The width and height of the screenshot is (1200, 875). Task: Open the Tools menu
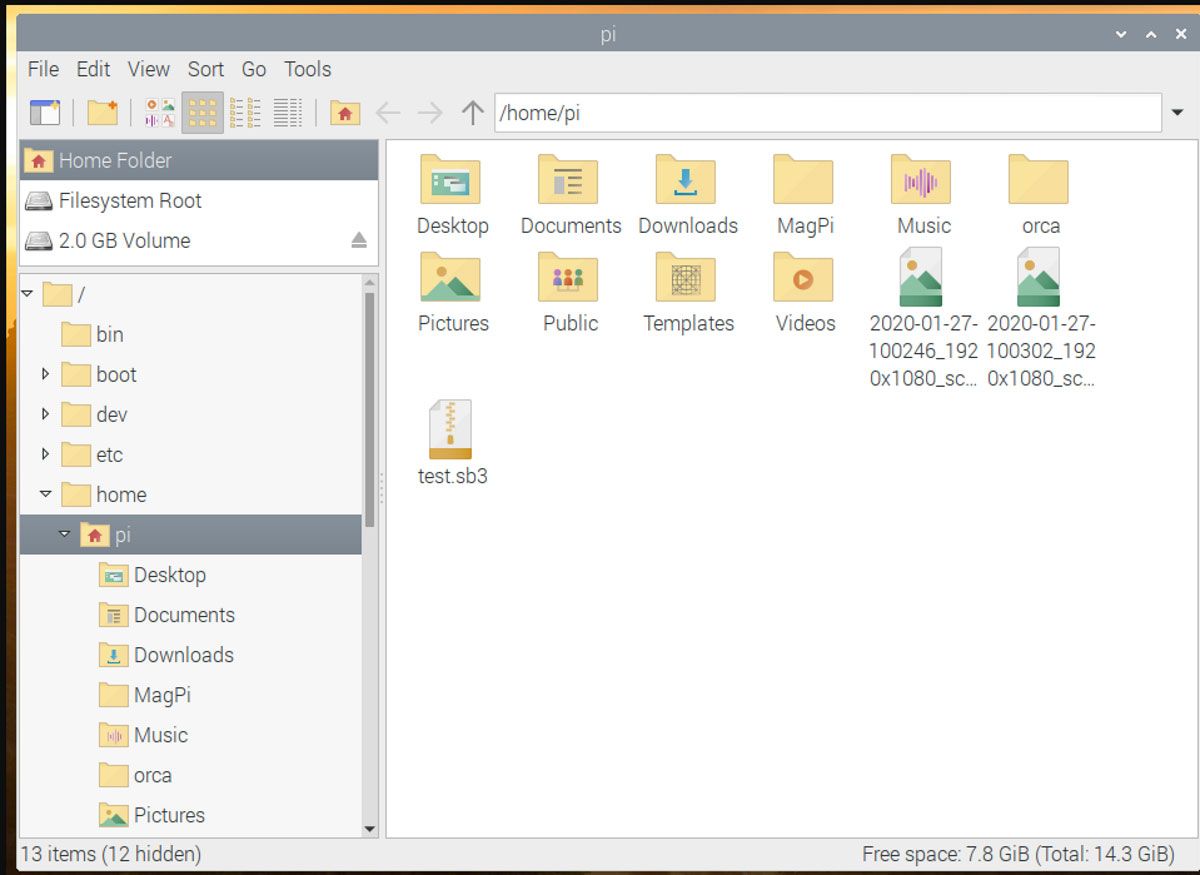tap(306, 69)
